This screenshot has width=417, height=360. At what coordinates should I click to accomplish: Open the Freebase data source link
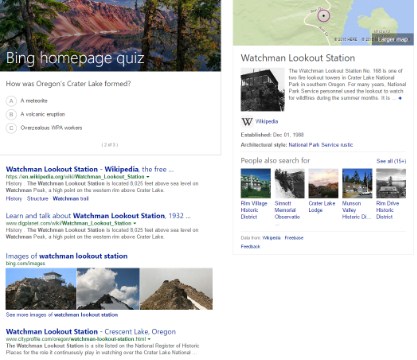pyautogui.click(x=294, y=238)
